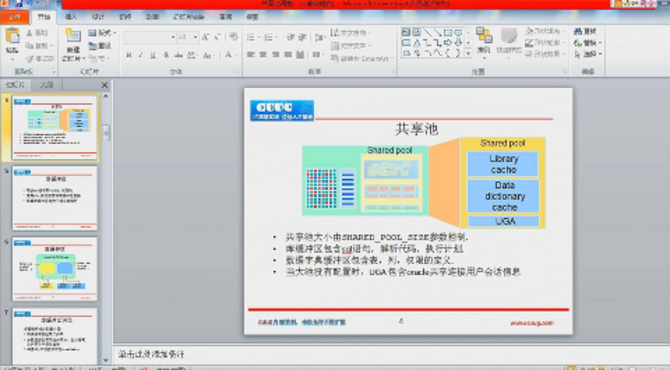Click the Shape Effects button
This screenshot has height=370, width=670.
[544, 54]
